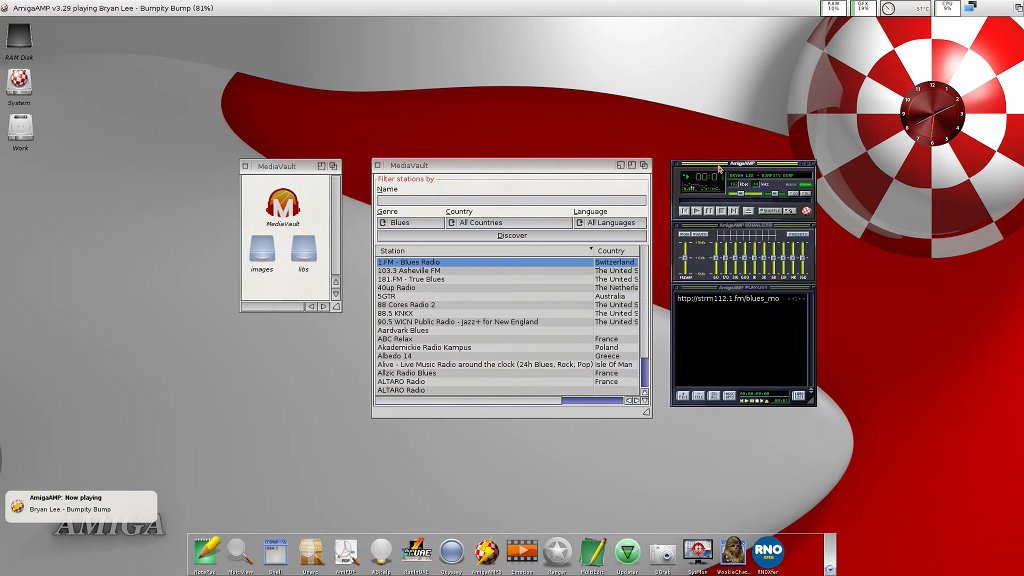This screenshot has width=1024, height=576.
Task: Select 181.FM - True Blues station
Action: (x=507, y=279)
